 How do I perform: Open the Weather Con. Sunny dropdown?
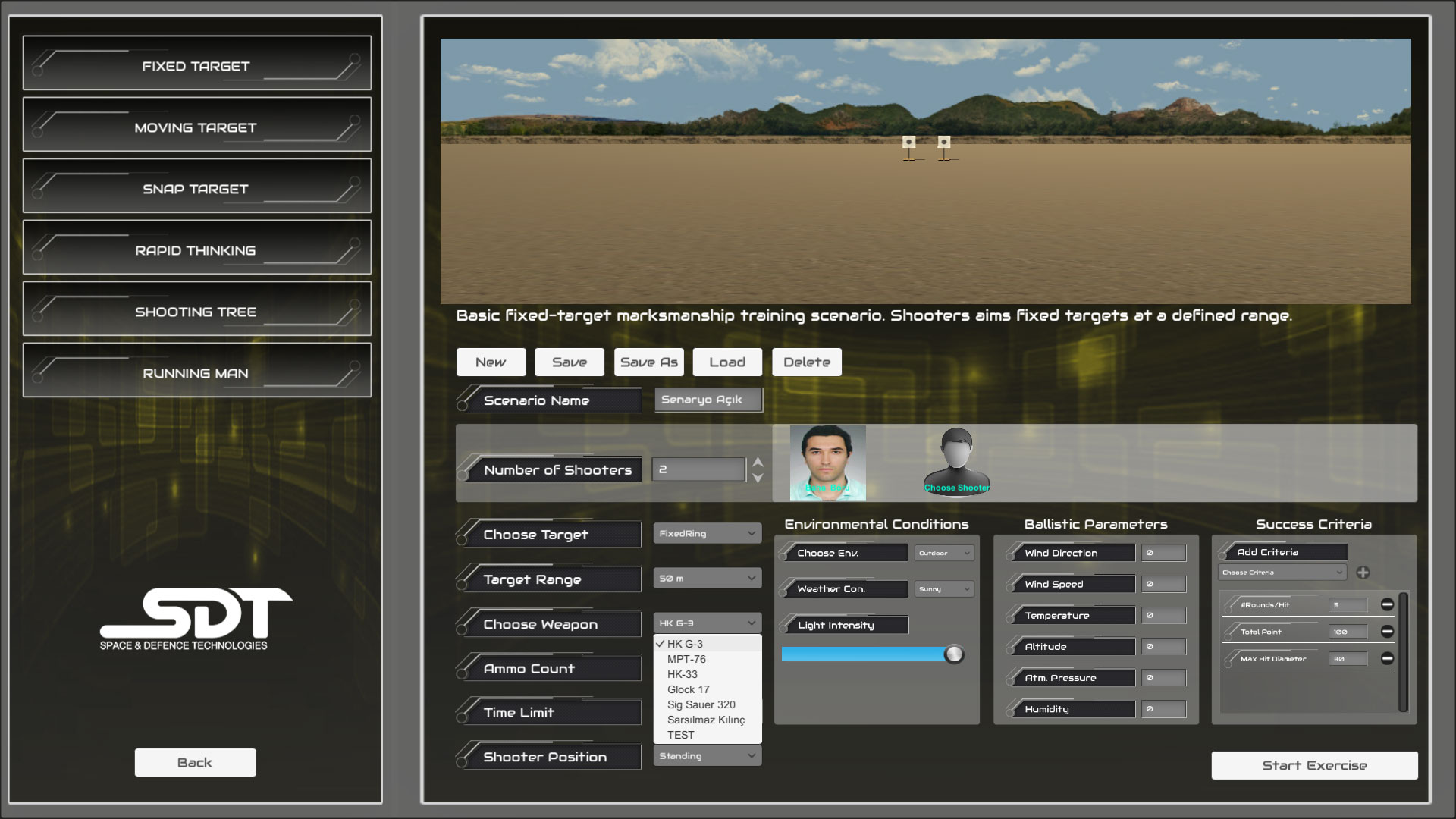[944, 589]
